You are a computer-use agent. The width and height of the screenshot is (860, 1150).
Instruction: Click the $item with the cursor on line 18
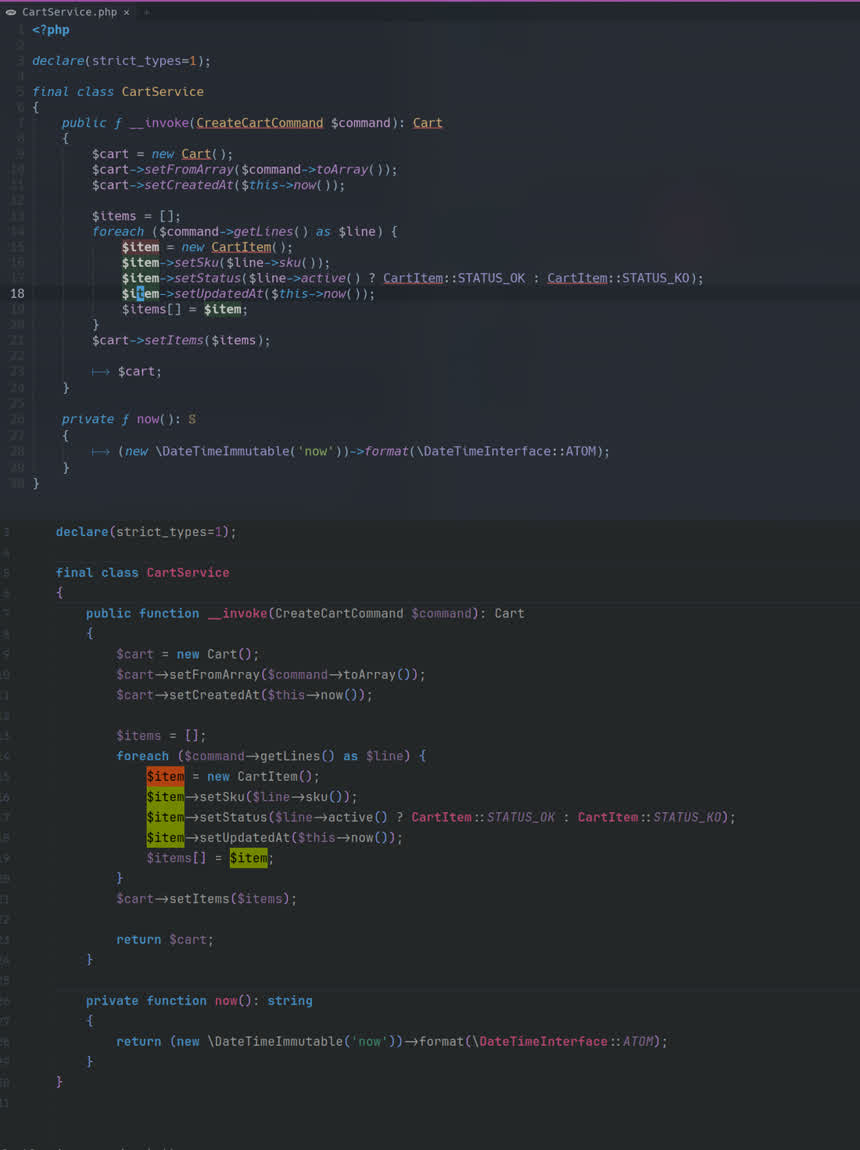pyautogui.click(x=140, y=293)
